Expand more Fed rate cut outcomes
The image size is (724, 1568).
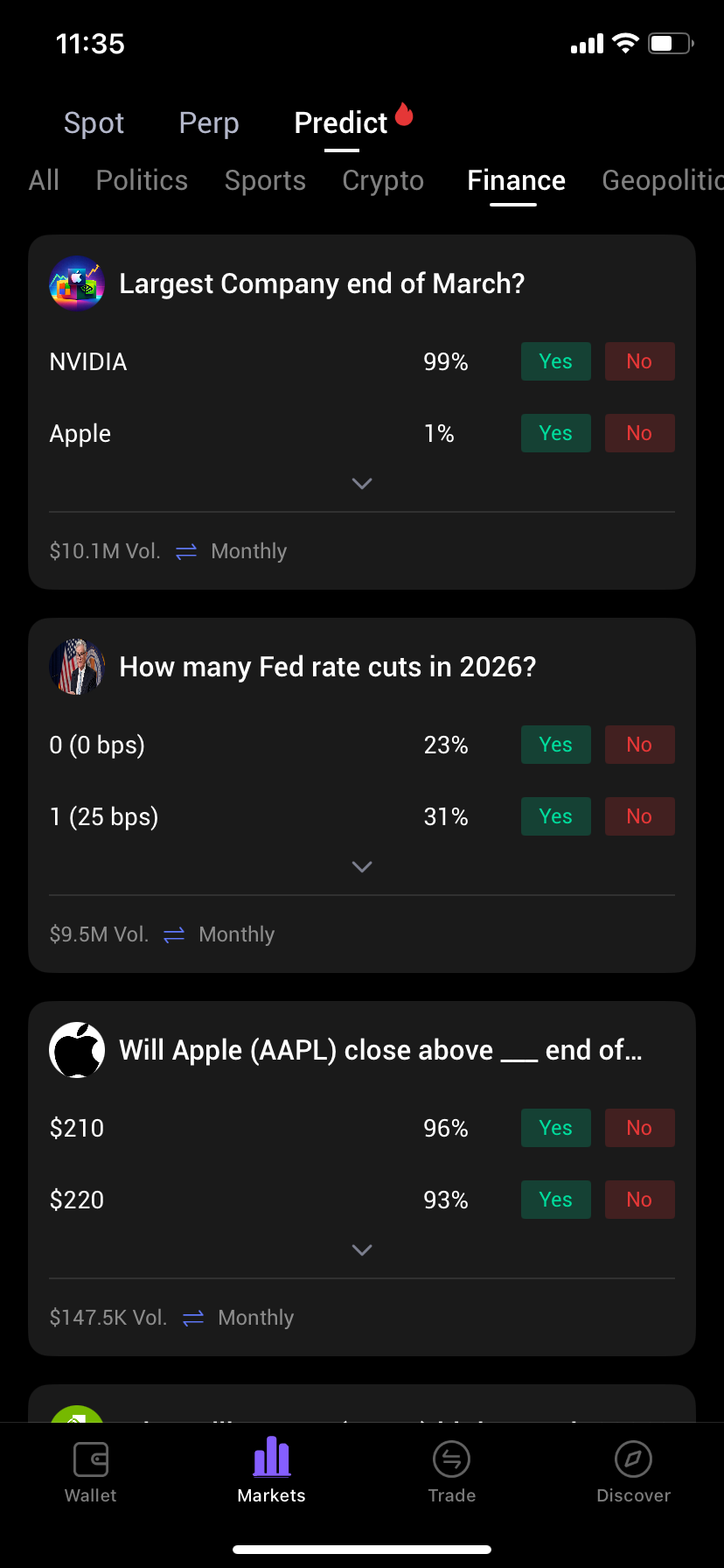point(362,866)
